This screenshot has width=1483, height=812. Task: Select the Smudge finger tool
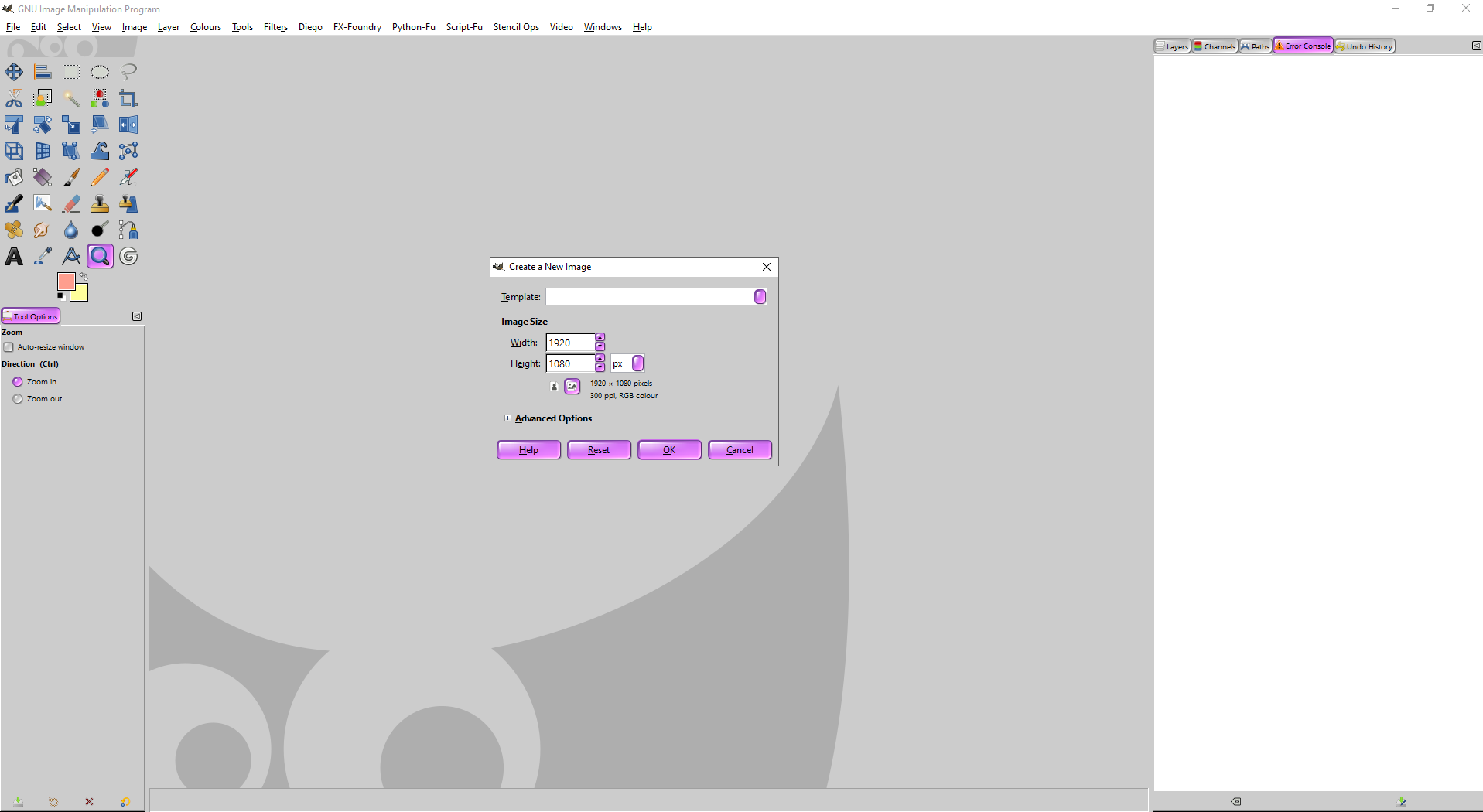click(43, 230)
